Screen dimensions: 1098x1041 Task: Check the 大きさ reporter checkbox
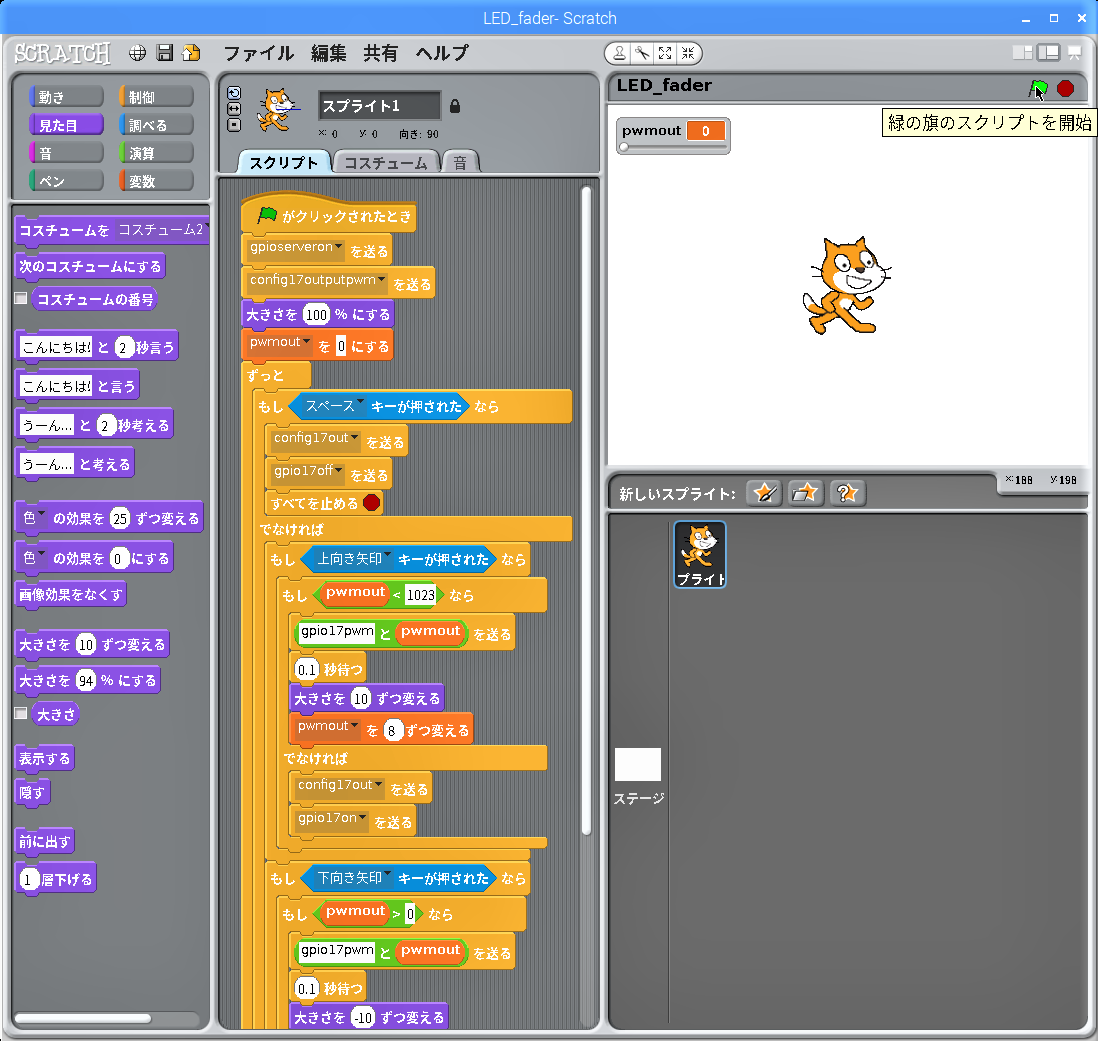click(x=21, y=713)
